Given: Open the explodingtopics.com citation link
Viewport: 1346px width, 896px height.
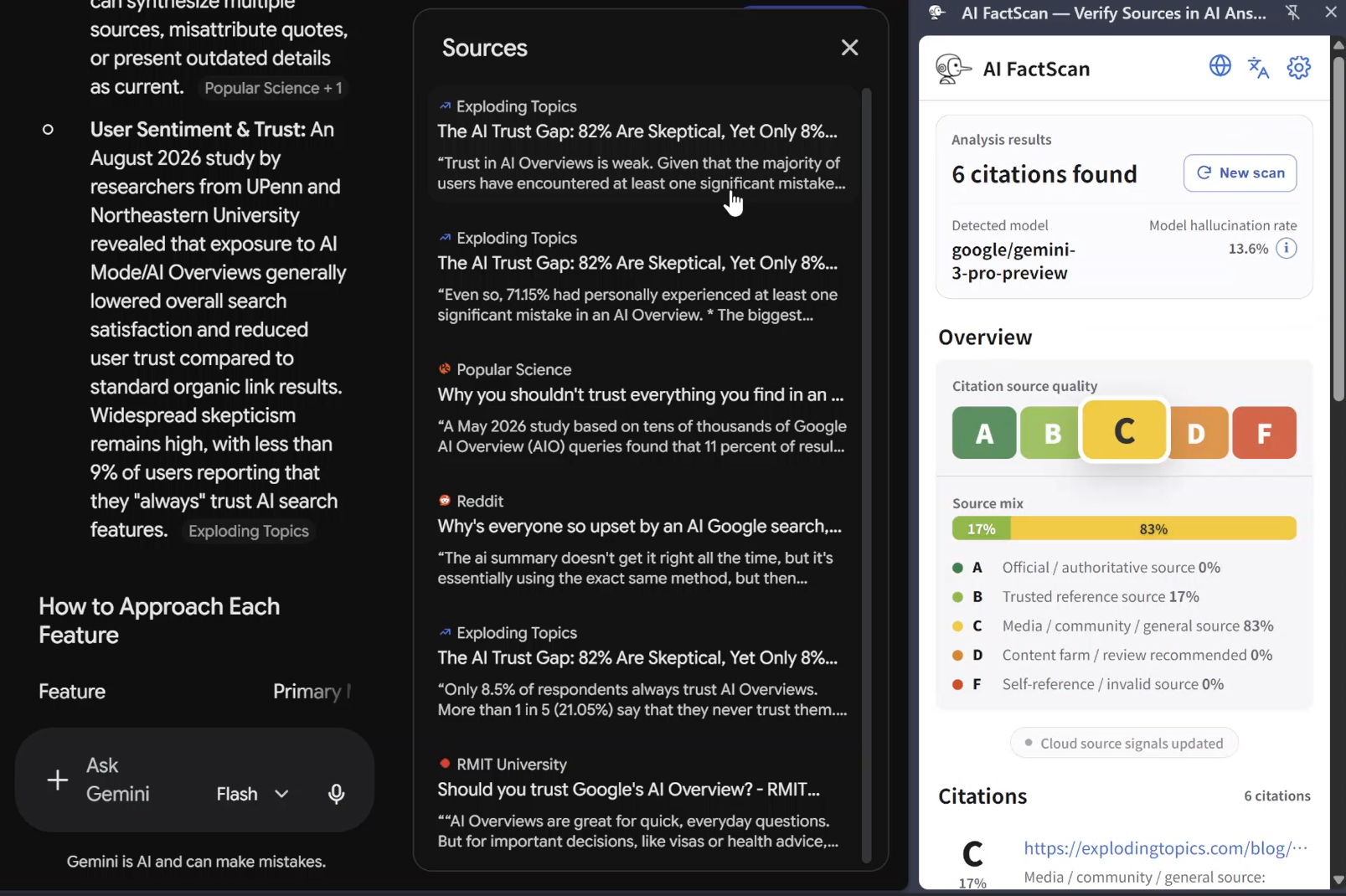Looking at the screenshot, I should pos(1165,848).
